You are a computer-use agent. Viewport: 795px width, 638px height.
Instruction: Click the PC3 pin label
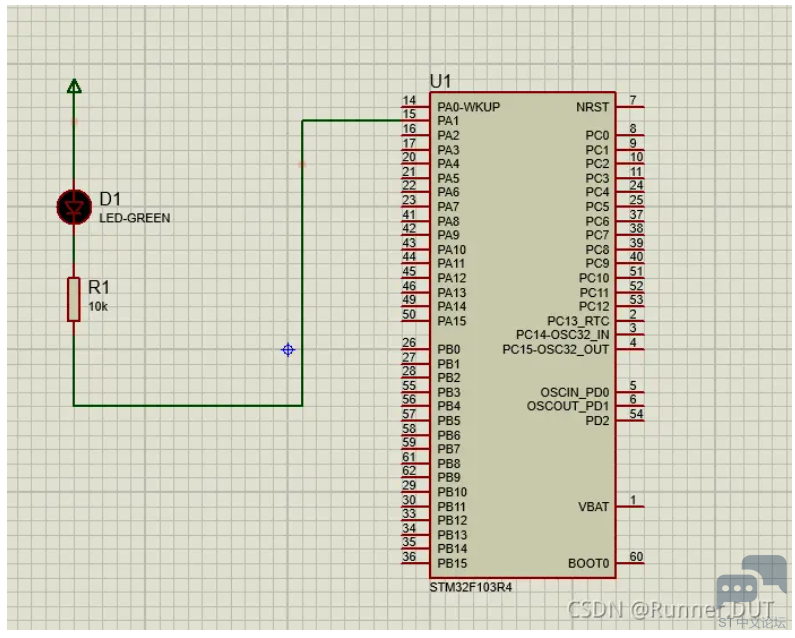597,179
